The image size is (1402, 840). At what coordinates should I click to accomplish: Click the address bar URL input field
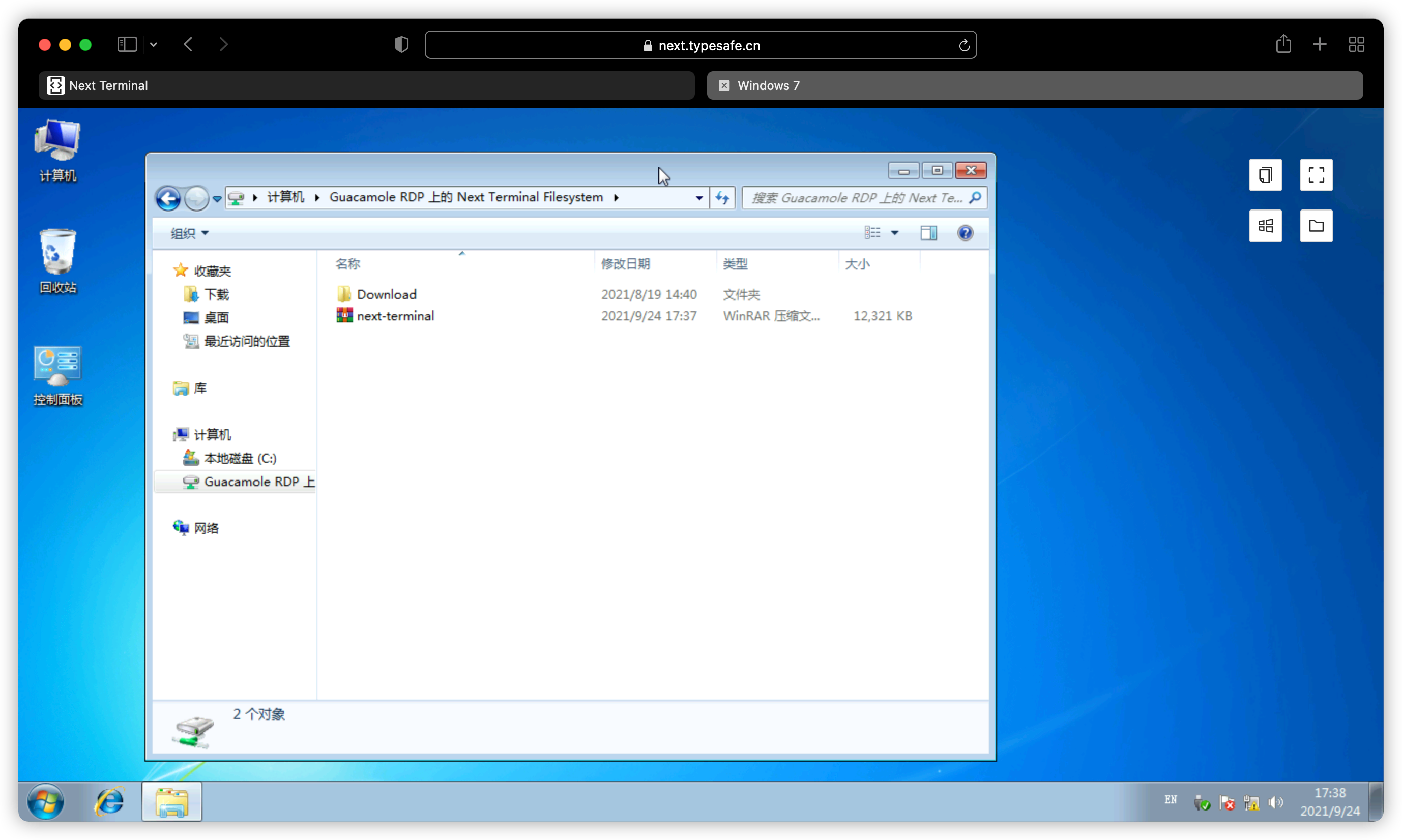(x=701, y=45)
